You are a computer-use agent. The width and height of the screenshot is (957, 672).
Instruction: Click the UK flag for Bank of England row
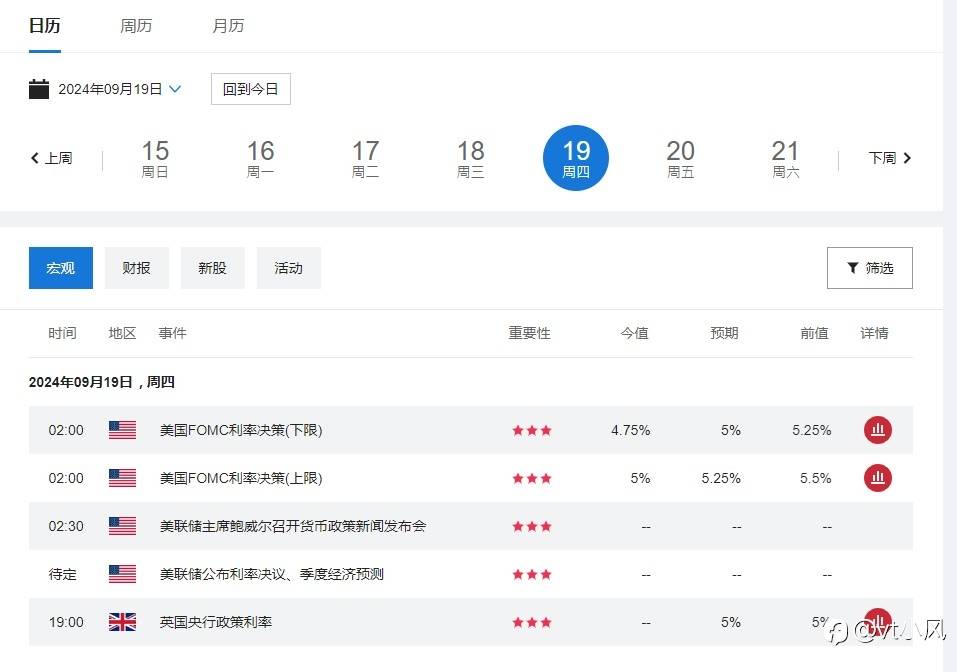(122, 622)
